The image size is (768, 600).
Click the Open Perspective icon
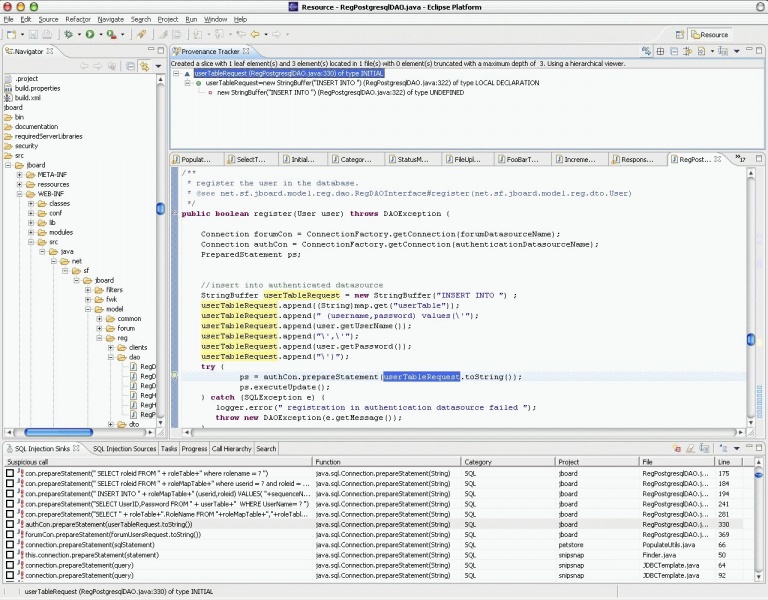click(680, 35)
